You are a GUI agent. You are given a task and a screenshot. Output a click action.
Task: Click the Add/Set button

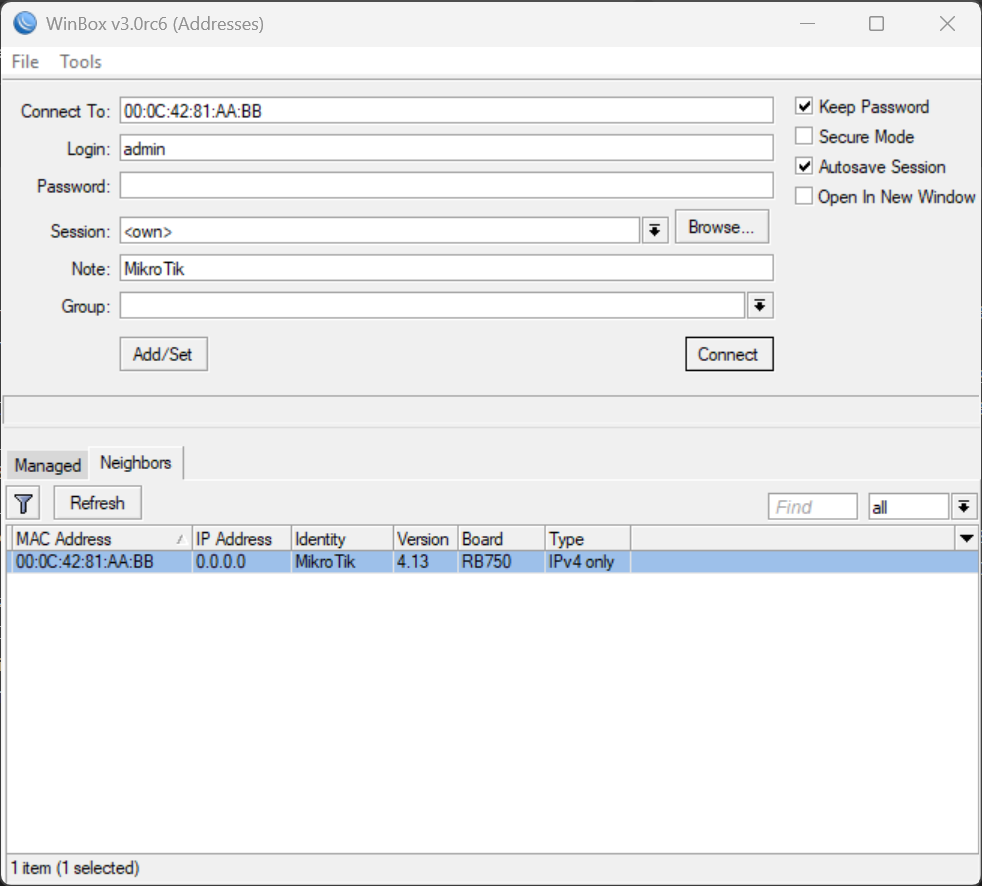pos(162,354)
